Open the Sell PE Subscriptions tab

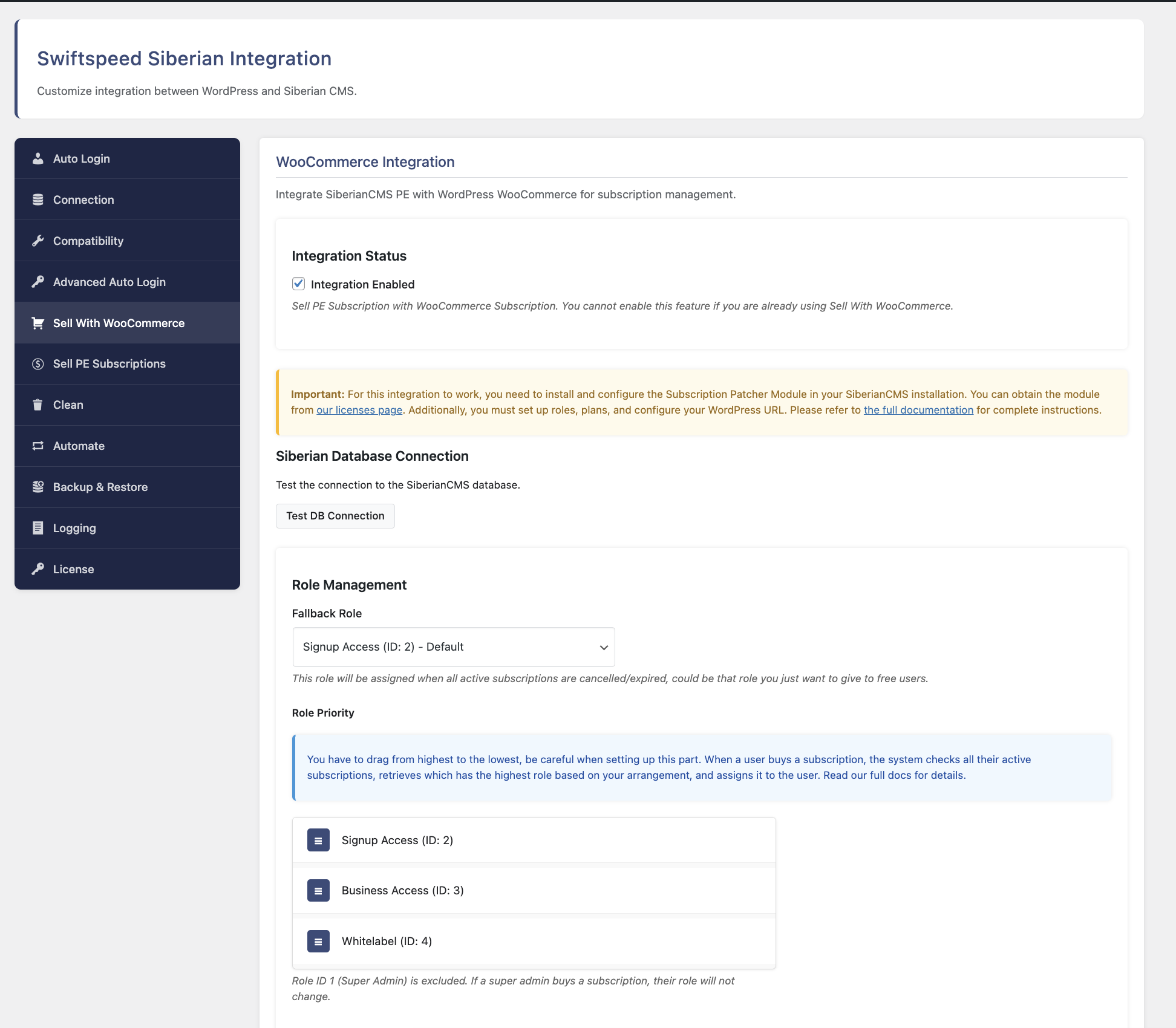[127, 364]
